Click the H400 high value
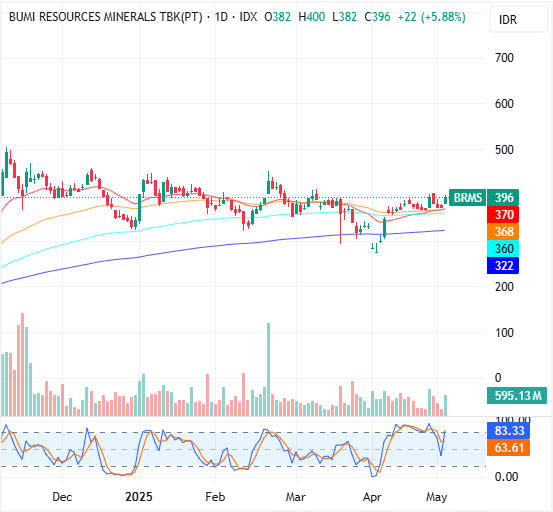 (x=312, y=17)
